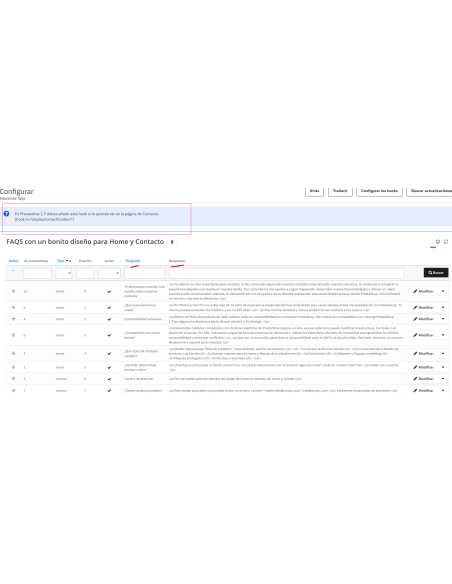Sort table by Pregunta column header
Image resolution: width=452 pixels, height=584 pixels.
point(133,261)
